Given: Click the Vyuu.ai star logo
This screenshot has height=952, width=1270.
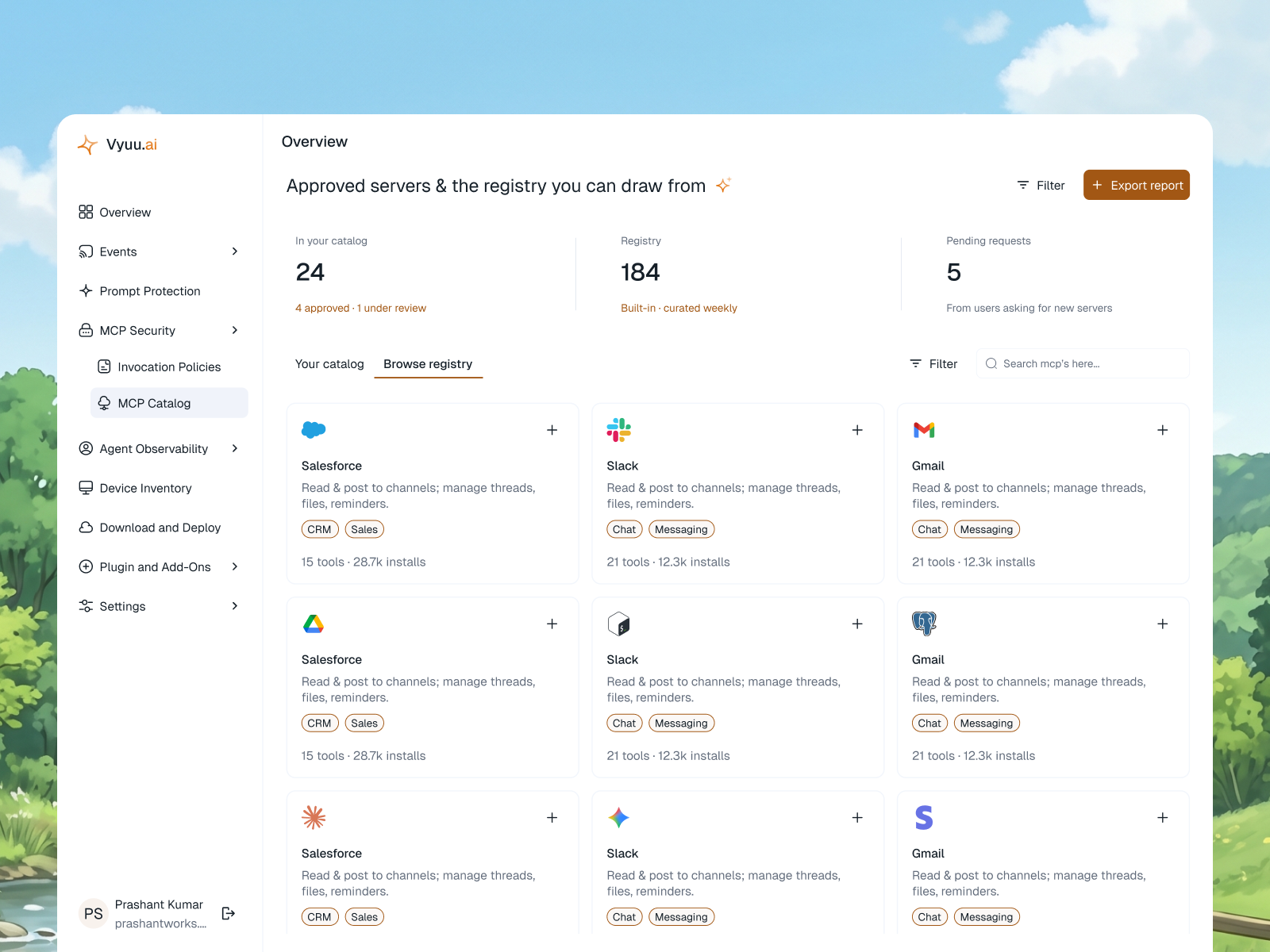Looking at the screenshot, I should pyautogui.click(x=87, y=144).
